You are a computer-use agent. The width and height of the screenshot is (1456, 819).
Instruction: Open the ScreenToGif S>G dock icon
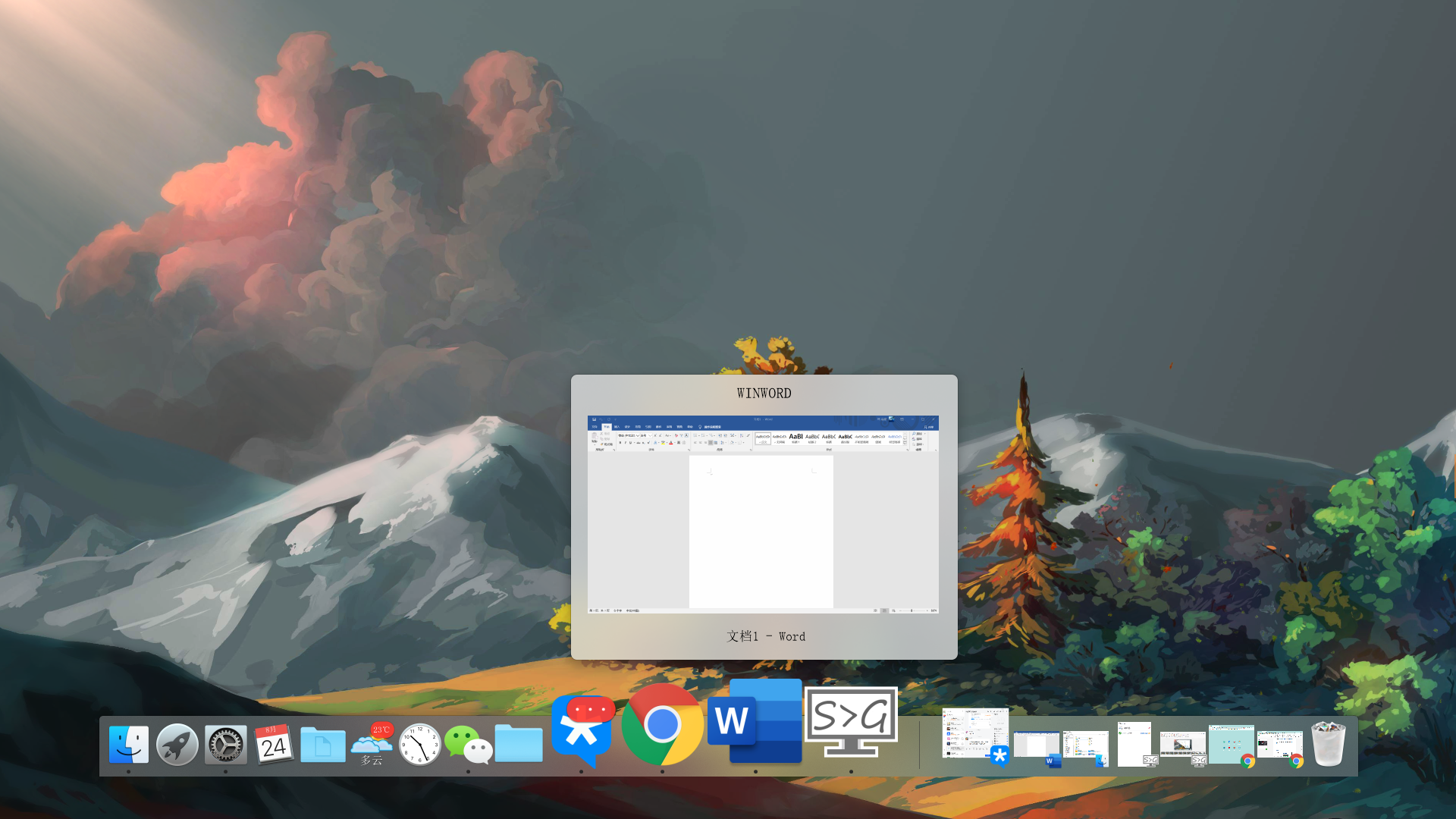pyautogui.click(x=851, y=722)
